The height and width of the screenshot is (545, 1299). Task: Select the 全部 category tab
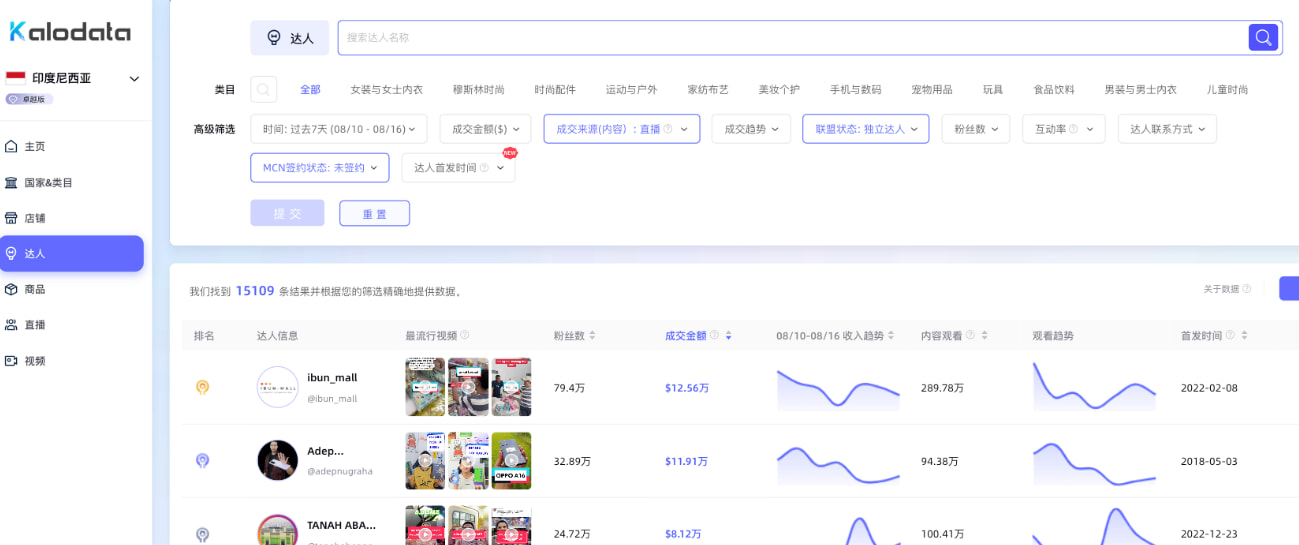click(310, 89)
